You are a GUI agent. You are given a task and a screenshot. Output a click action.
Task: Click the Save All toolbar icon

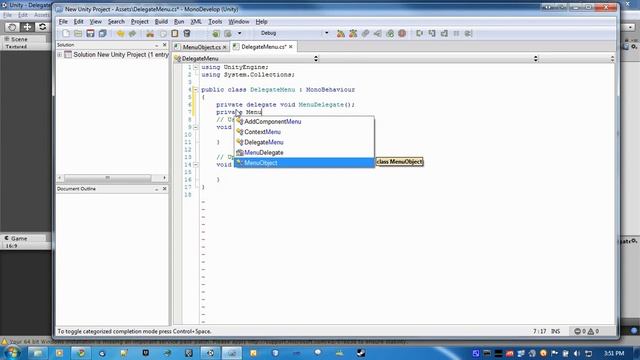(102, 33)
